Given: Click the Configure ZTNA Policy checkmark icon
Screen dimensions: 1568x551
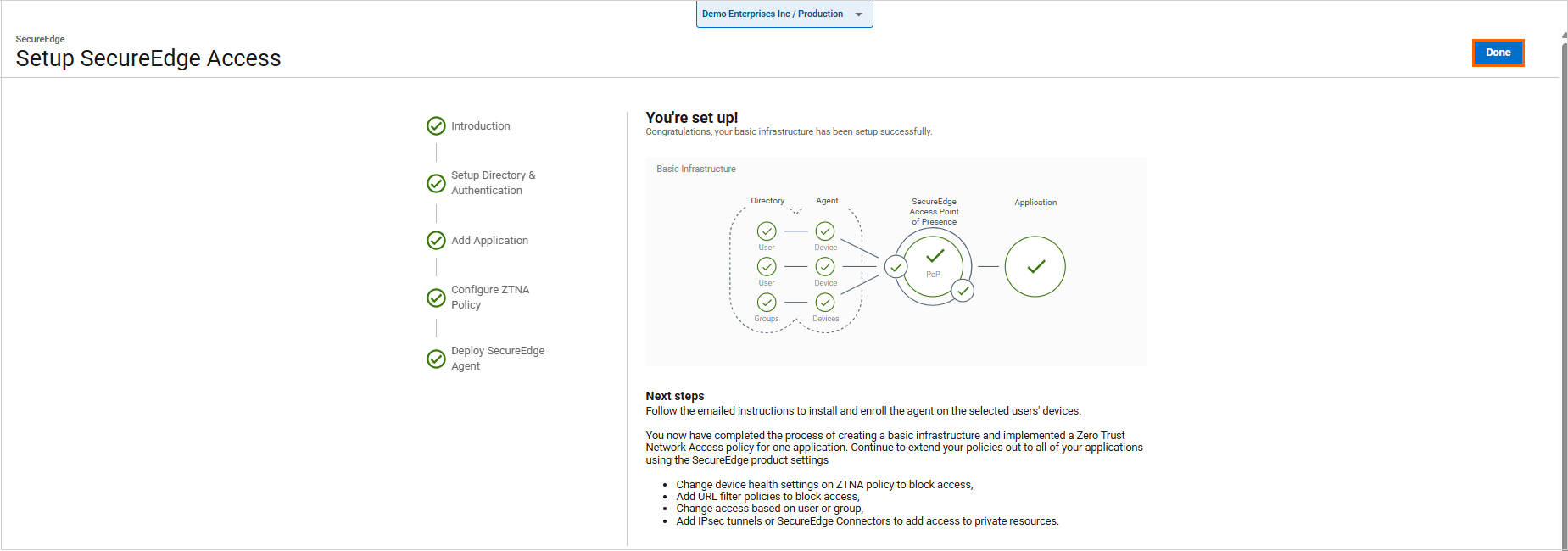Looking at the screenshot, I should pyautogui.click(x=436, y=298).
